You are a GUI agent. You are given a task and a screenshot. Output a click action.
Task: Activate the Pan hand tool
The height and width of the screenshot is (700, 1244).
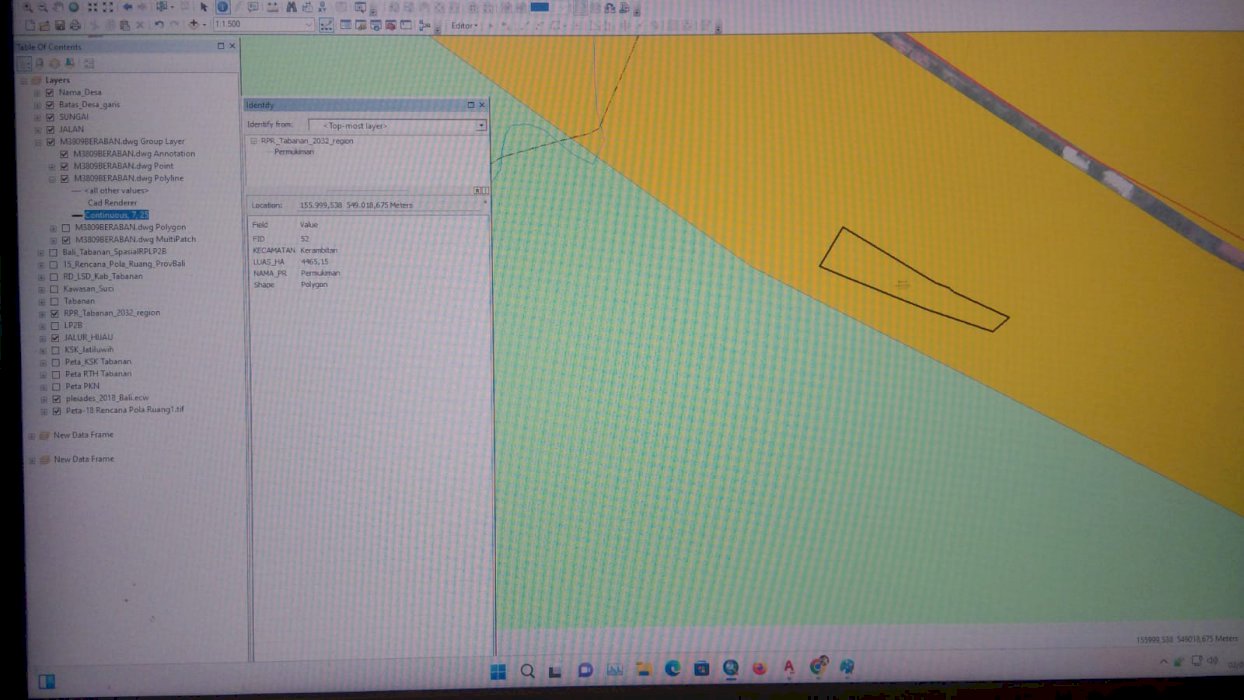(x=58, y=8)
